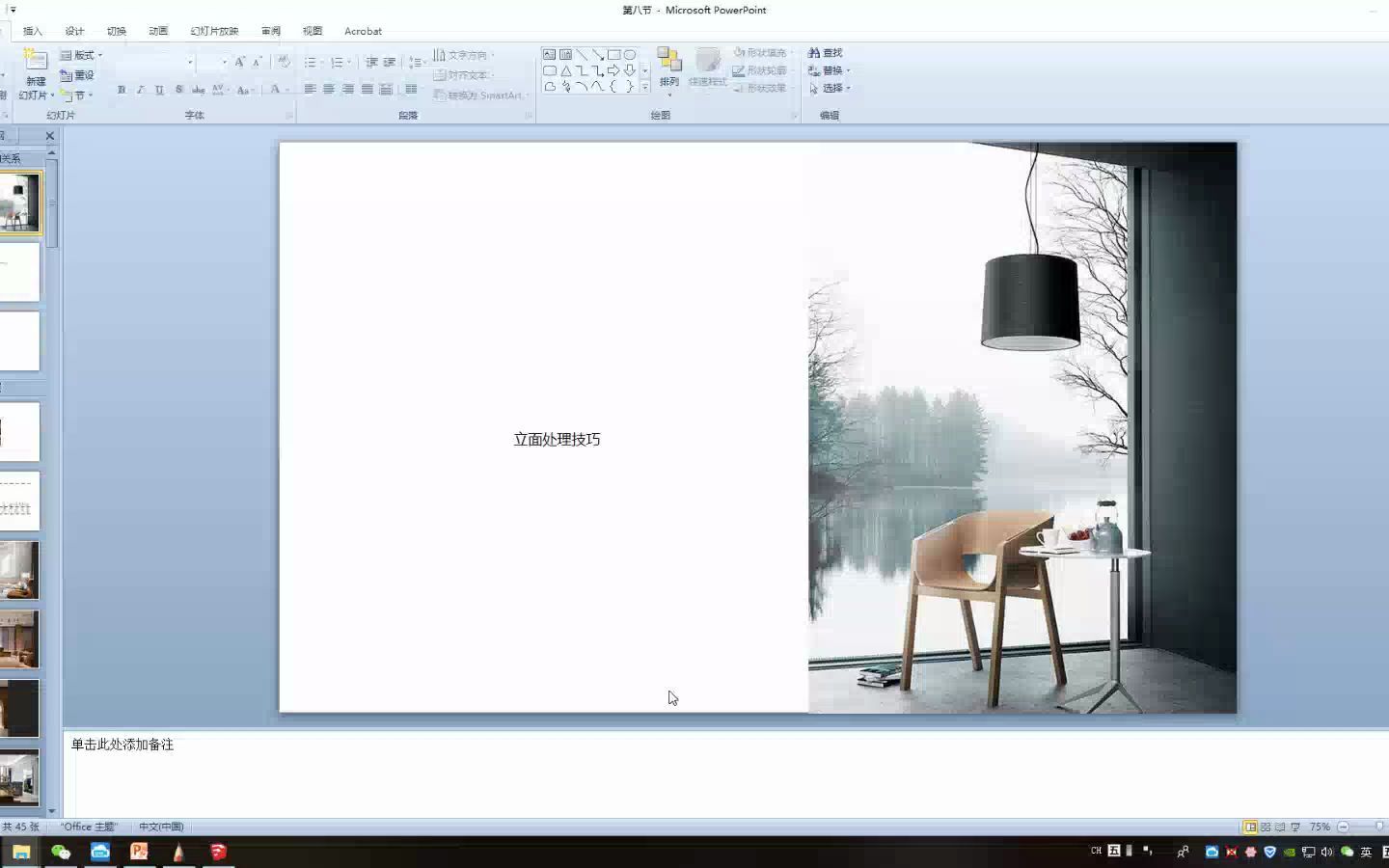Click Shape Outline (形状轮廓) button
Screen dimensions: 1389x868
pos(761,70)
